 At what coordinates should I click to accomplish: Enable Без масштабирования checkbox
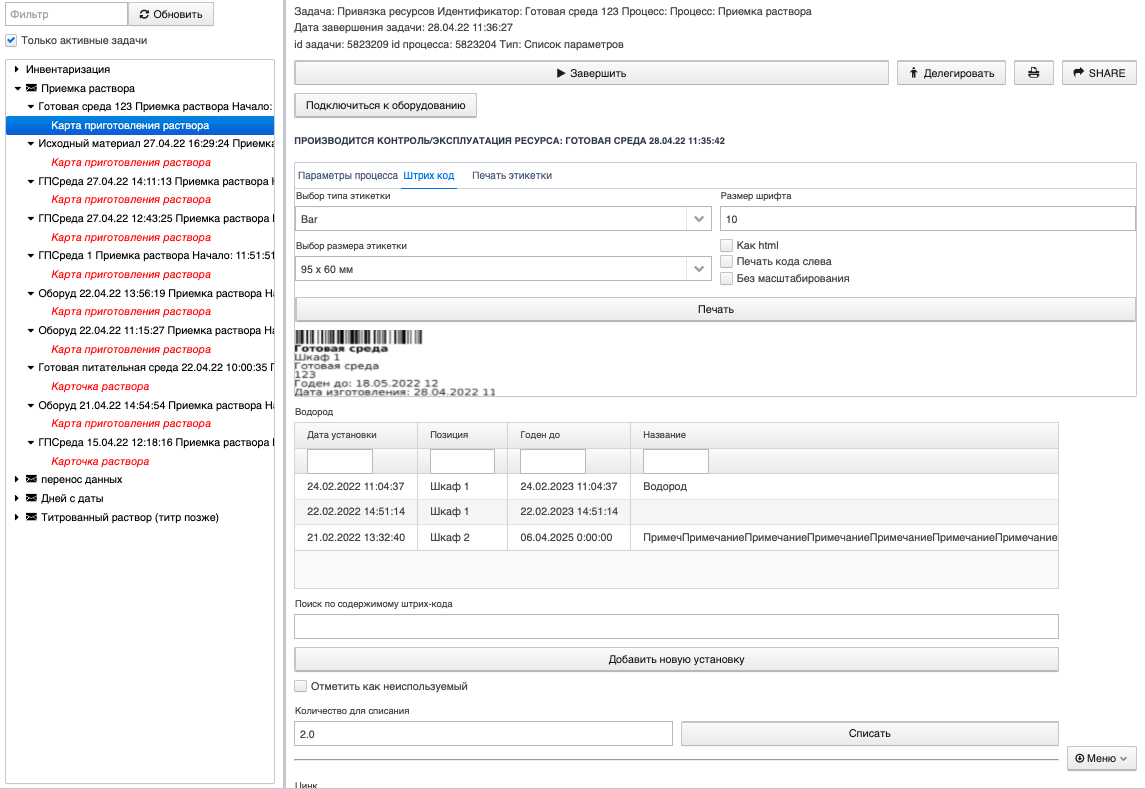click(x=727, y=278)
